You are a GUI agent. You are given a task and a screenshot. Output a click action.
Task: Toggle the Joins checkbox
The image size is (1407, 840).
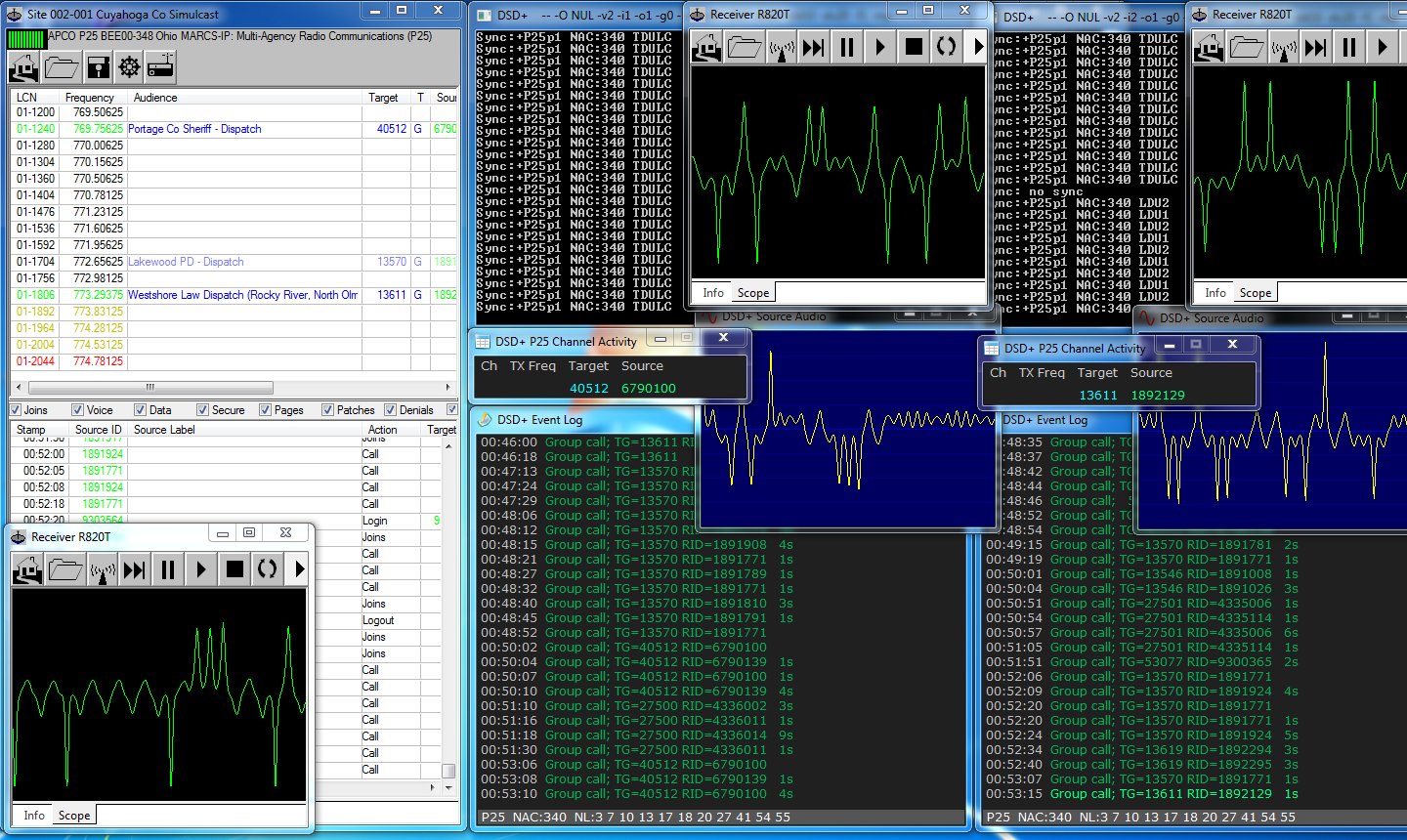[x=16, y=410]
